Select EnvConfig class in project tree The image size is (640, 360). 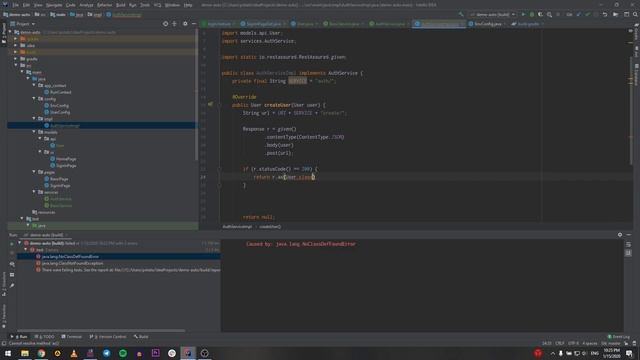coord(56,105)
